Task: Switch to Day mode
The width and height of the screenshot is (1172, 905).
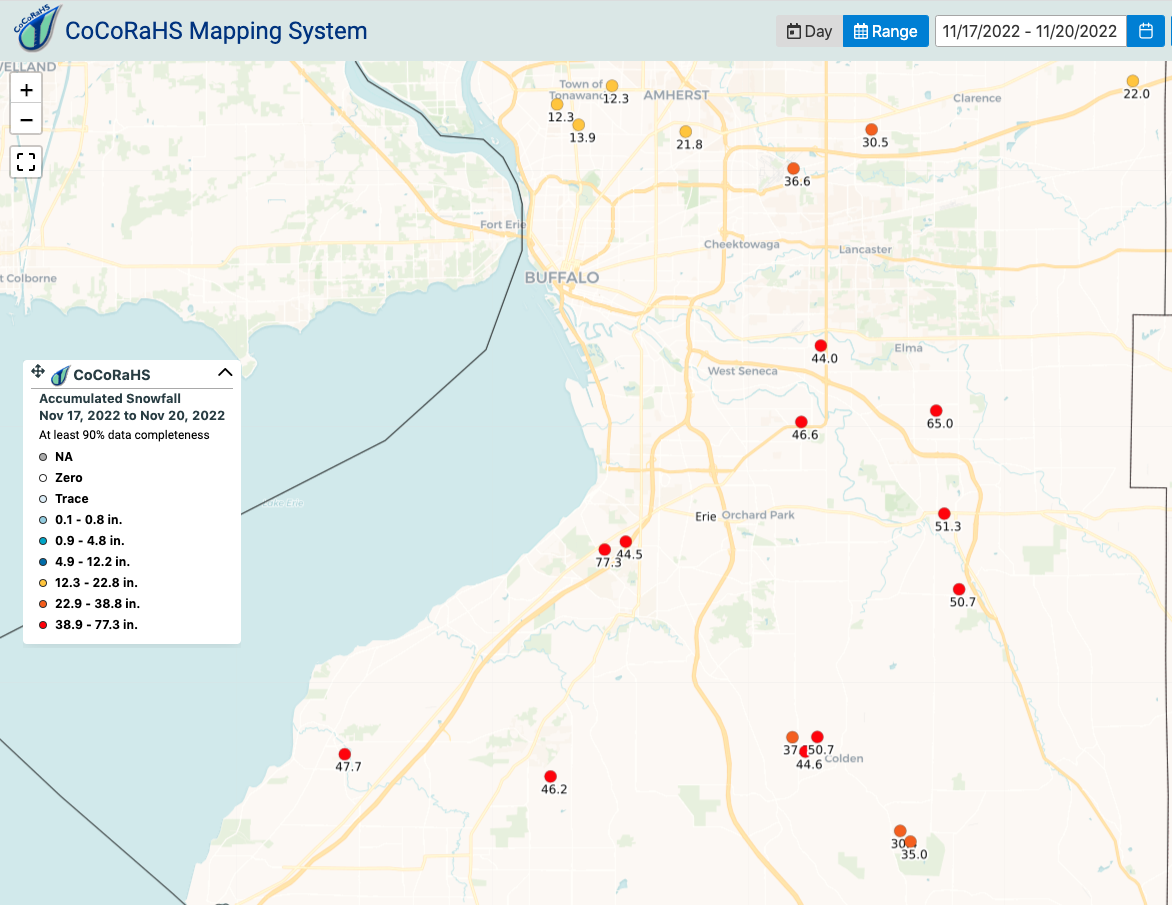Action: pyautogui.click(x=809, y=31)
